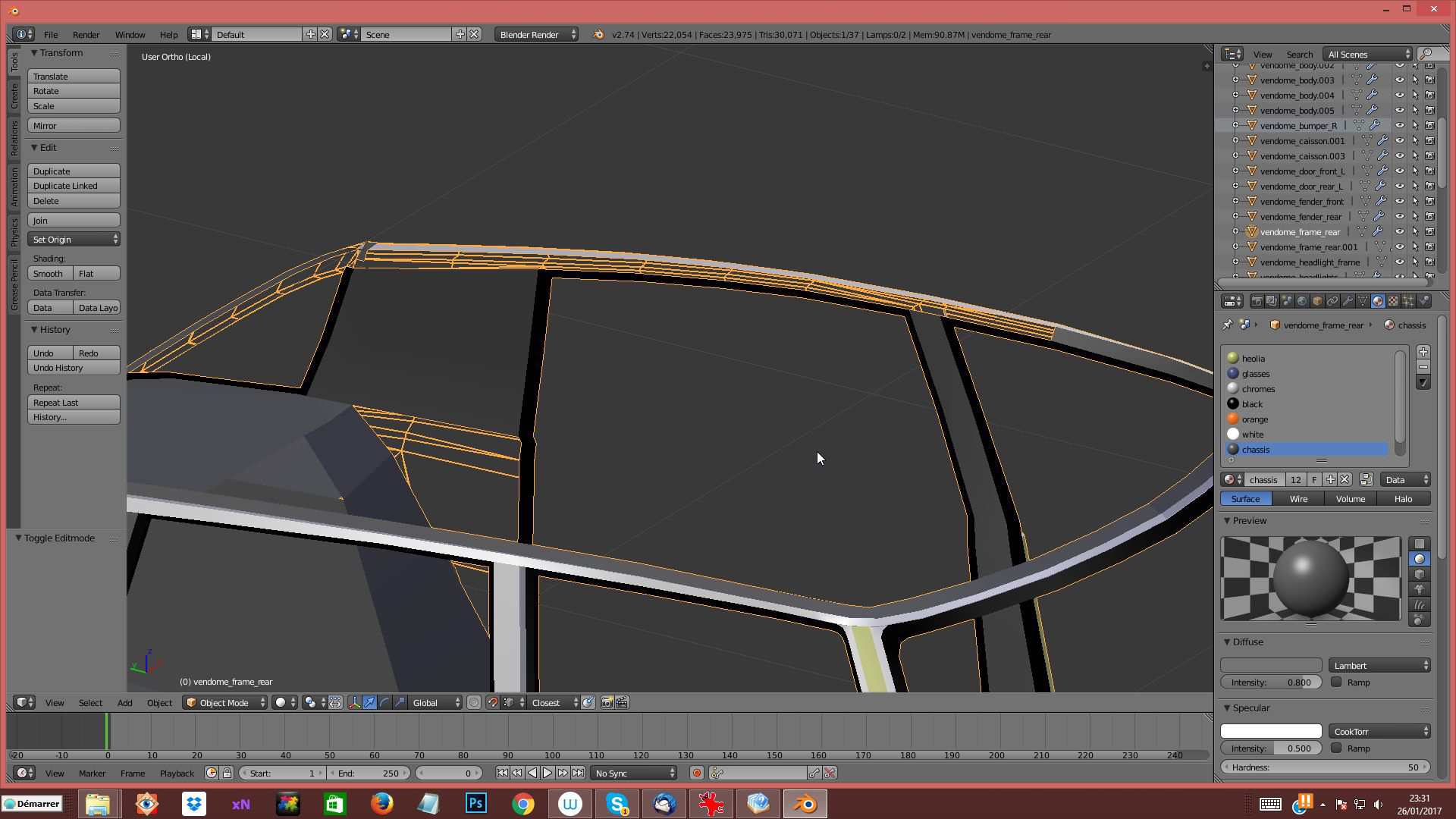1456x819 pixels.
Task: Open the Lambert diffuse shader dropdown
Action: (x=1379, y=665)
